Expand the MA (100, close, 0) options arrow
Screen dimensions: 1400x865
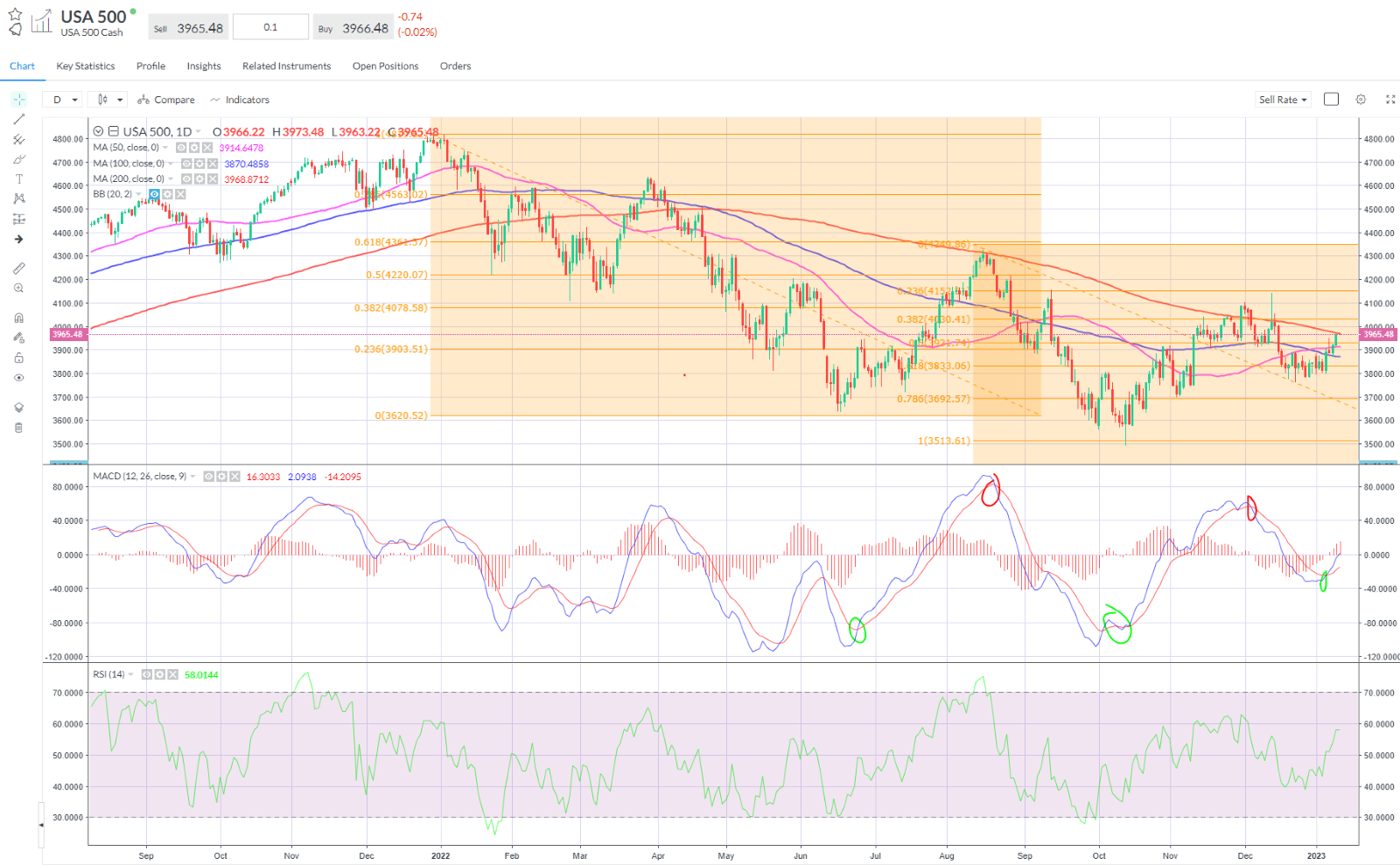click(x=171, y=164)
